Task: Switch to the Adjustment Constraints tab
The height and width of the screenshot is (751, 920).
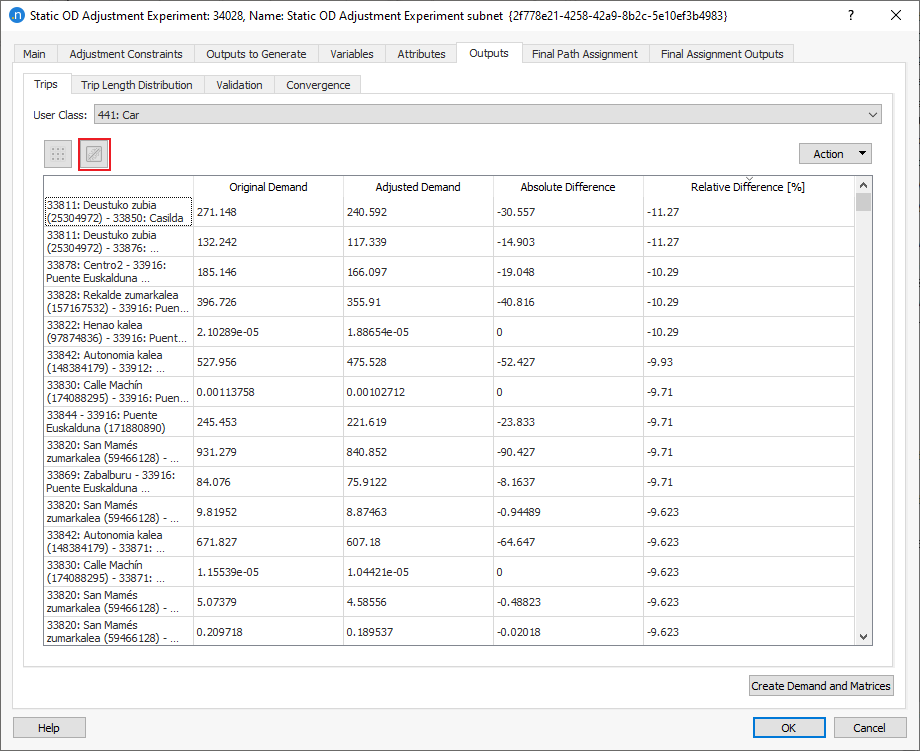Action: coord(126,54)
